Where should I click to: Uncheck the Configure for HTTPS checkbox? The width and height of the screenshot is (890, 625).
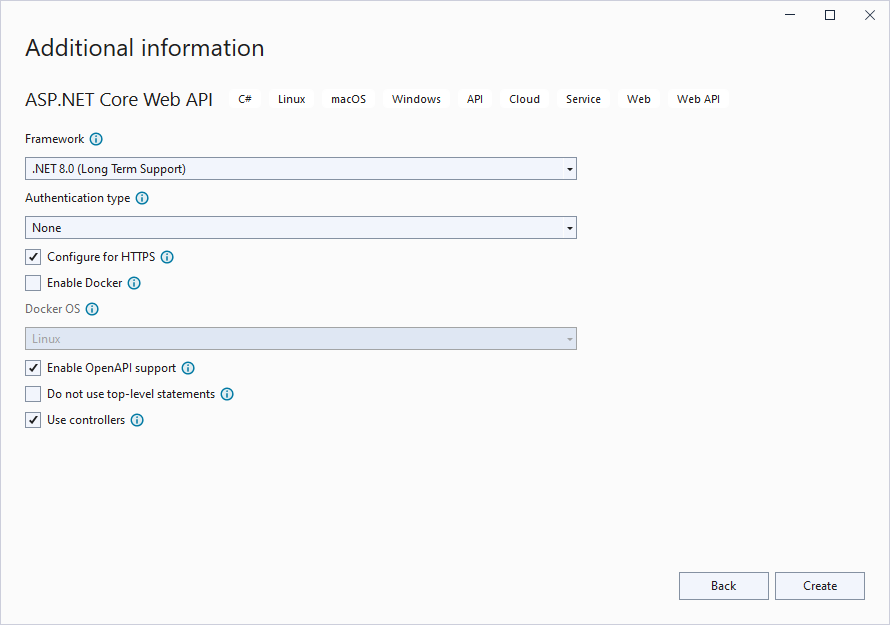(33, 257)
